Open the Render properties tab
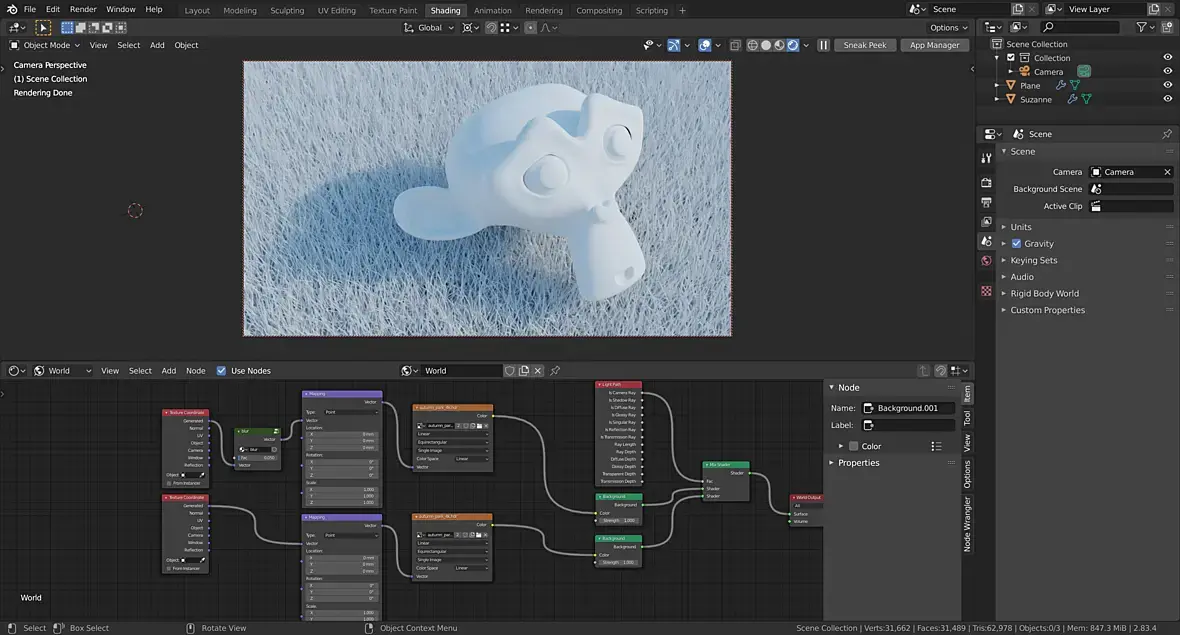 click(986, 182)
